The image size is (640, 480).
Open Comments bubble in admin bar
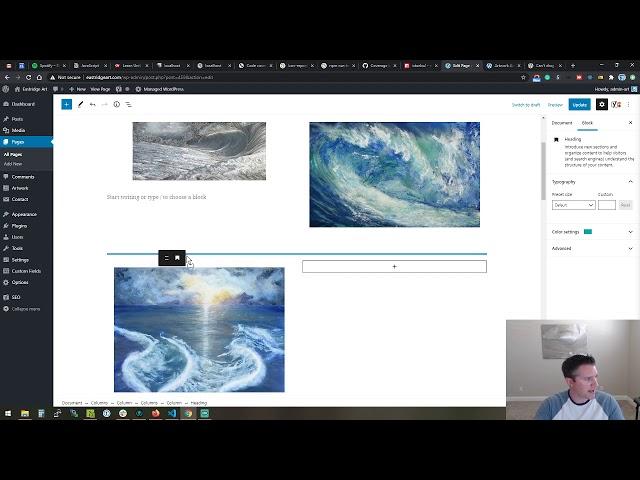coord(56,89)
